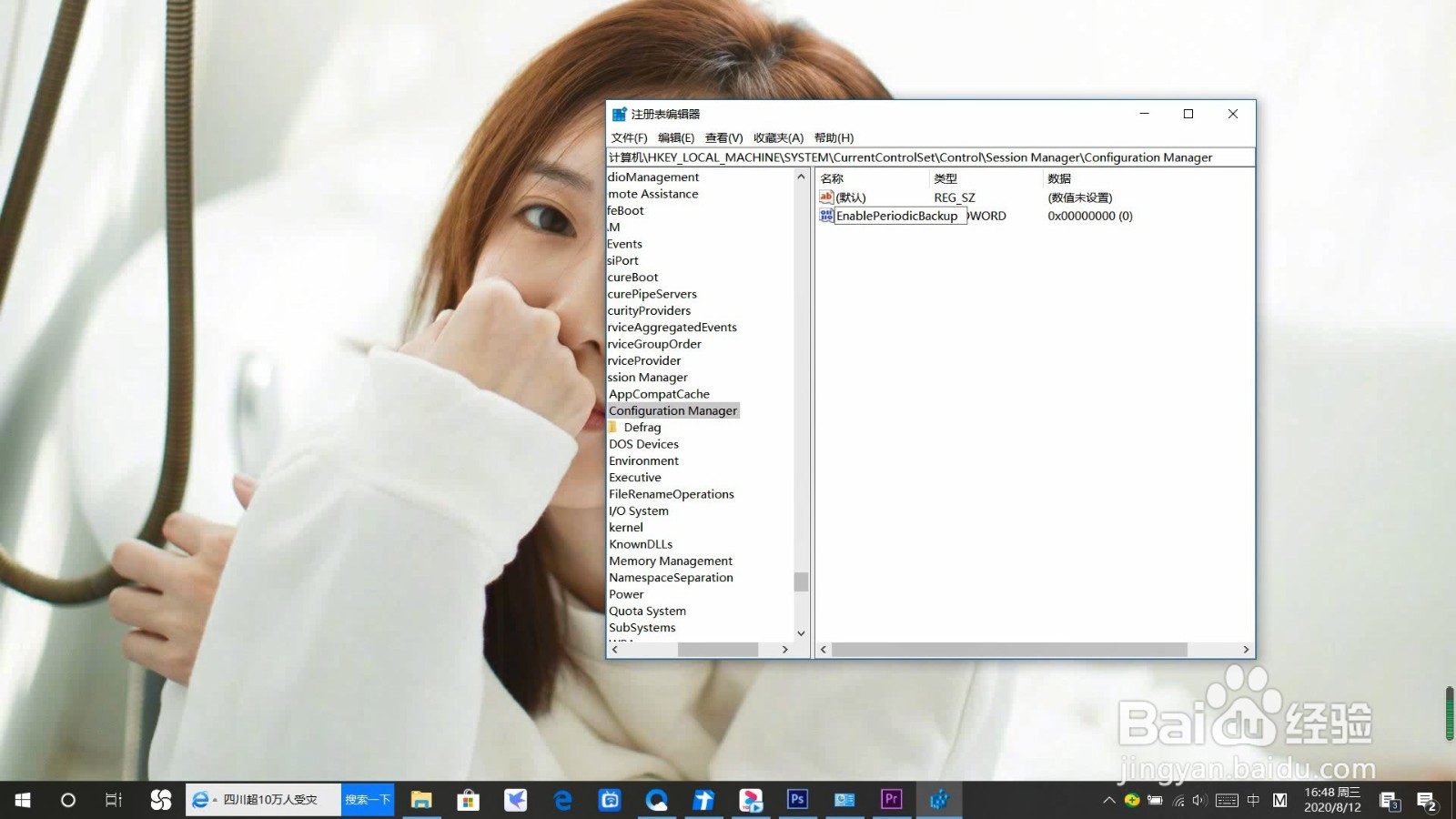Select the SubSystems key
This screenshot has height=819, width=1456.
[x=642, y=628]
